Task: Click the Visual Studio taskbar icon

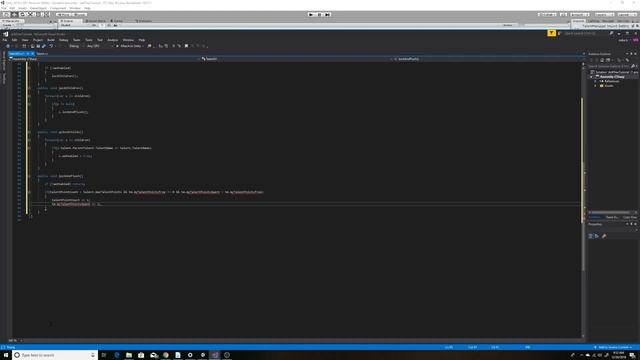Action: (215, 355)
